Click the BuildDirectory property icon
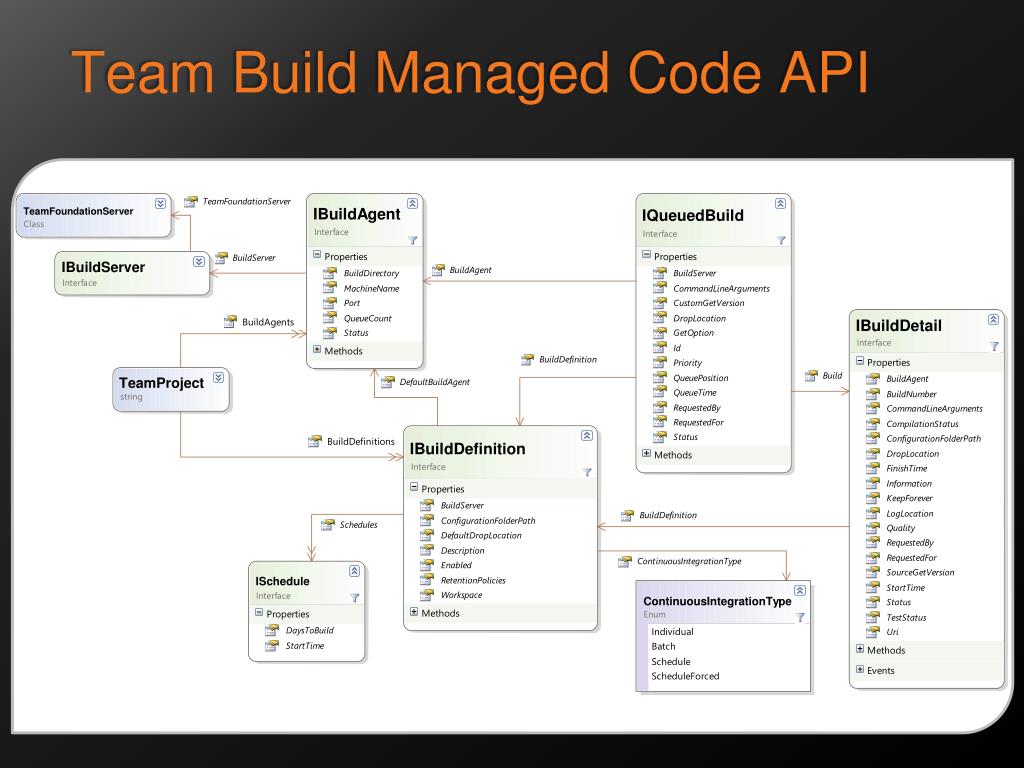The height and width of the screenshot is (768, 1024). coord(330,272)
